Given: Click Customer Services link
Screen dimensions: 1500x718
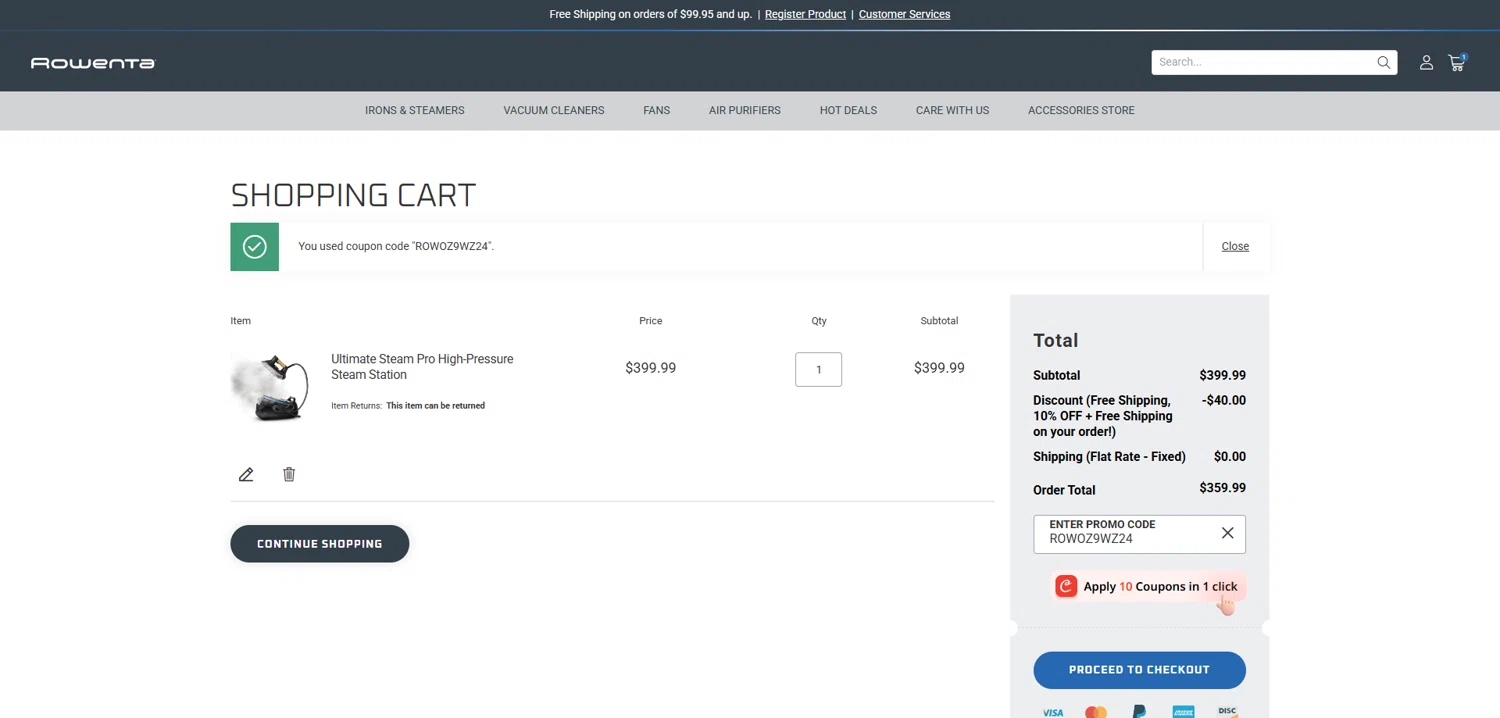Looking at the screenshot, I should tap(904, 14).
